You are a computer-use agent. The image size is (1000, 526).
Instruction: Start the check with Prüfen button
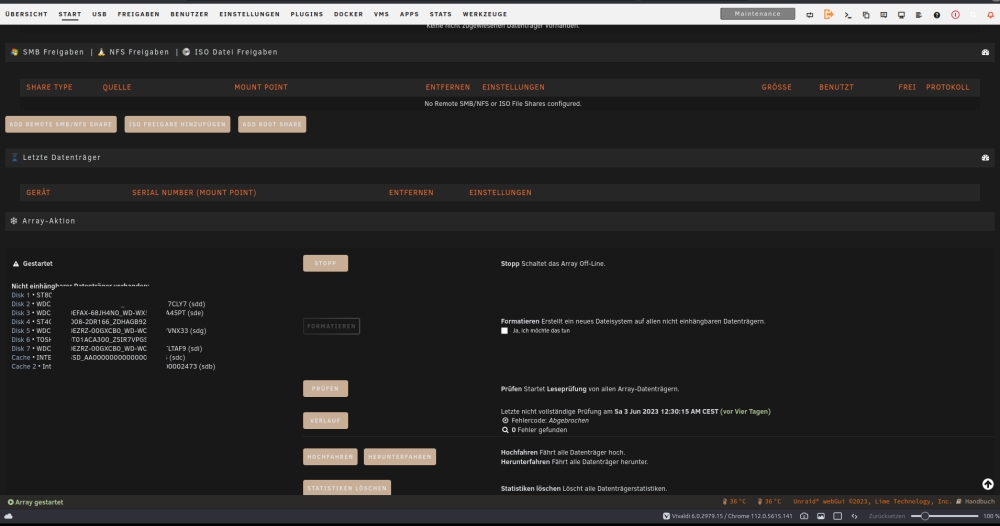pyautogui.click(x=325, y=388)
